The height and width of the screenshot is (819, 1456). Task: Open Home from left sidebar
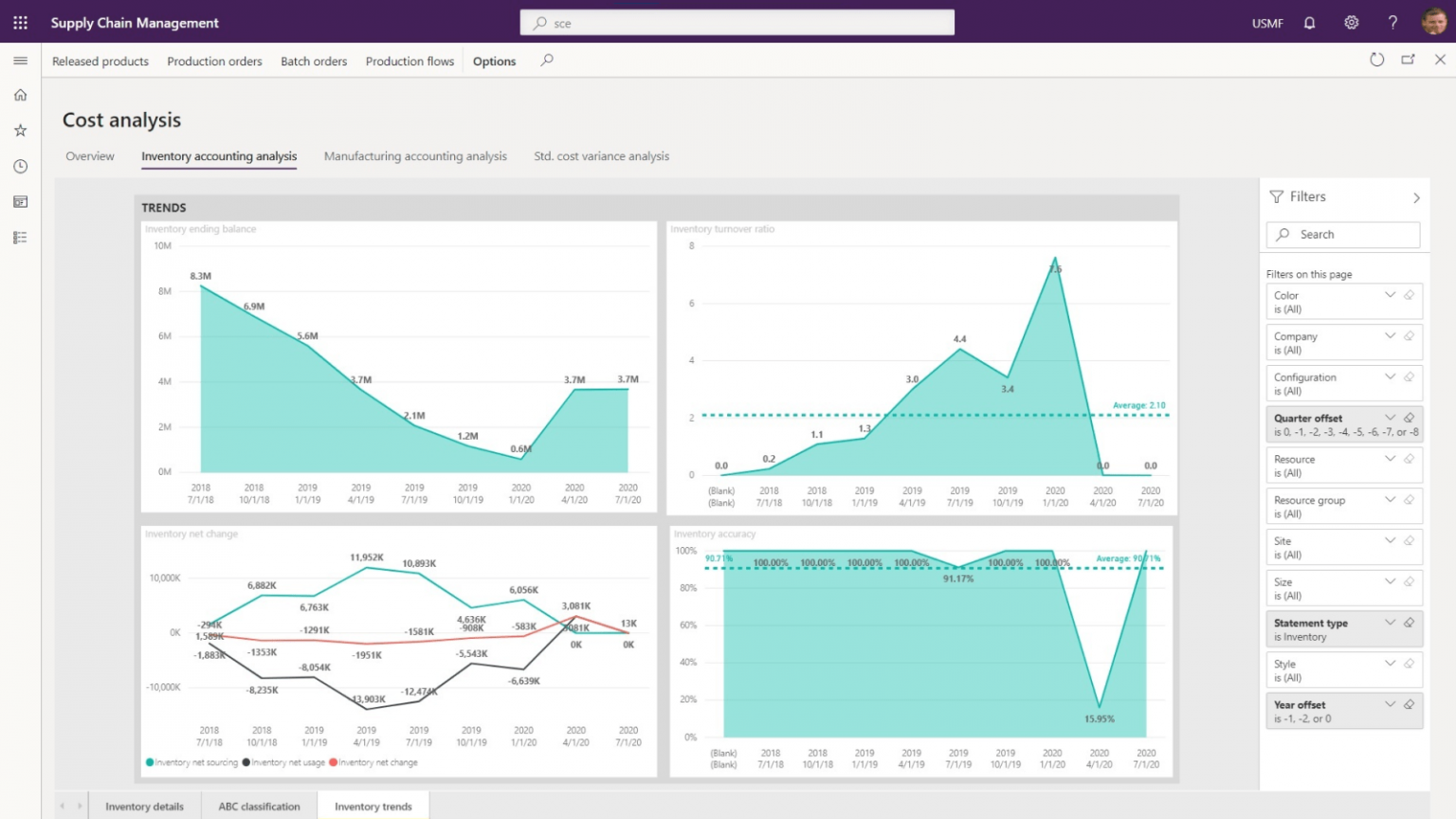point(20,95)
